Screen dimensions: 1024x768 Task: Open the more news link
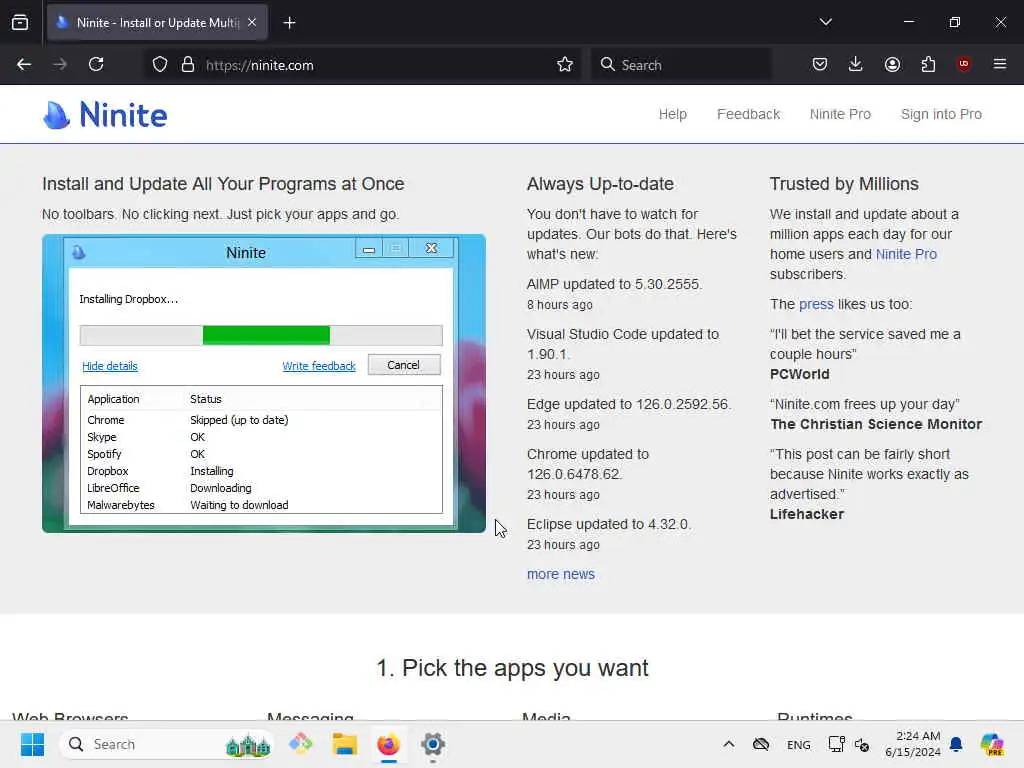pyautogui.click(x=561, y=574)
